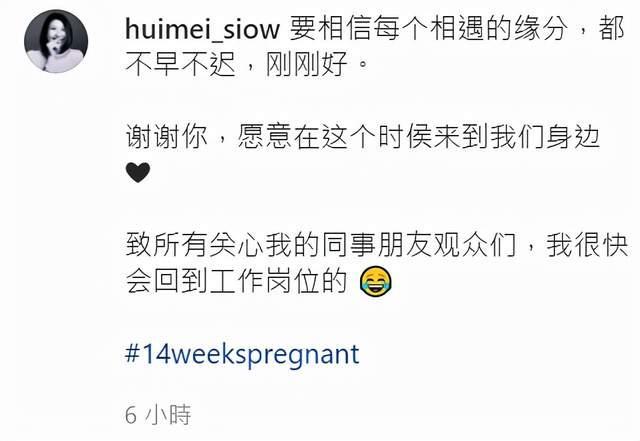640x441 pixels.
Task: Click the words 我很快
Action: pos(587,245)
